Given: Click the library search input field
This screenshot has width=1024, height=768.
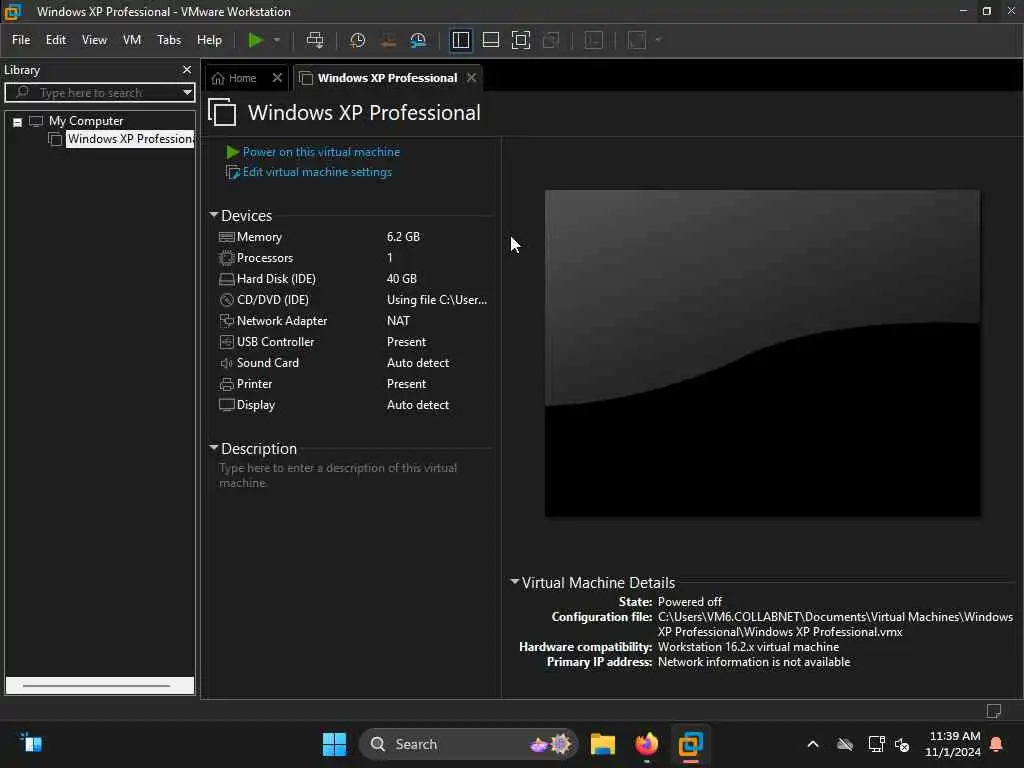Looking at the screenshot, I should point(97,92).
